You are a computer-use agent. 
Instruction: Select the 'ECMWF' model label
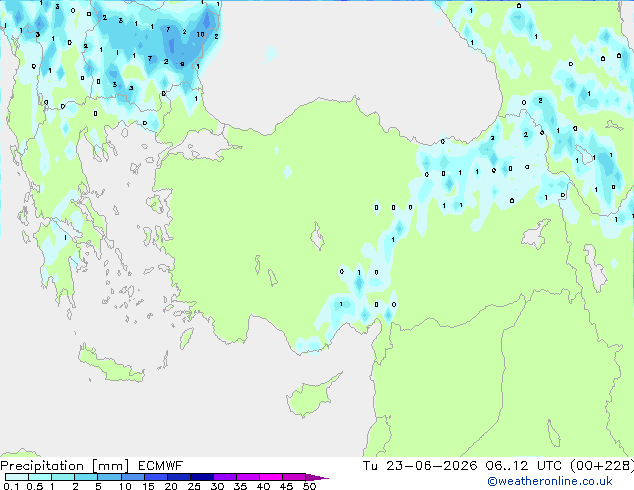(x=161, y=466)
